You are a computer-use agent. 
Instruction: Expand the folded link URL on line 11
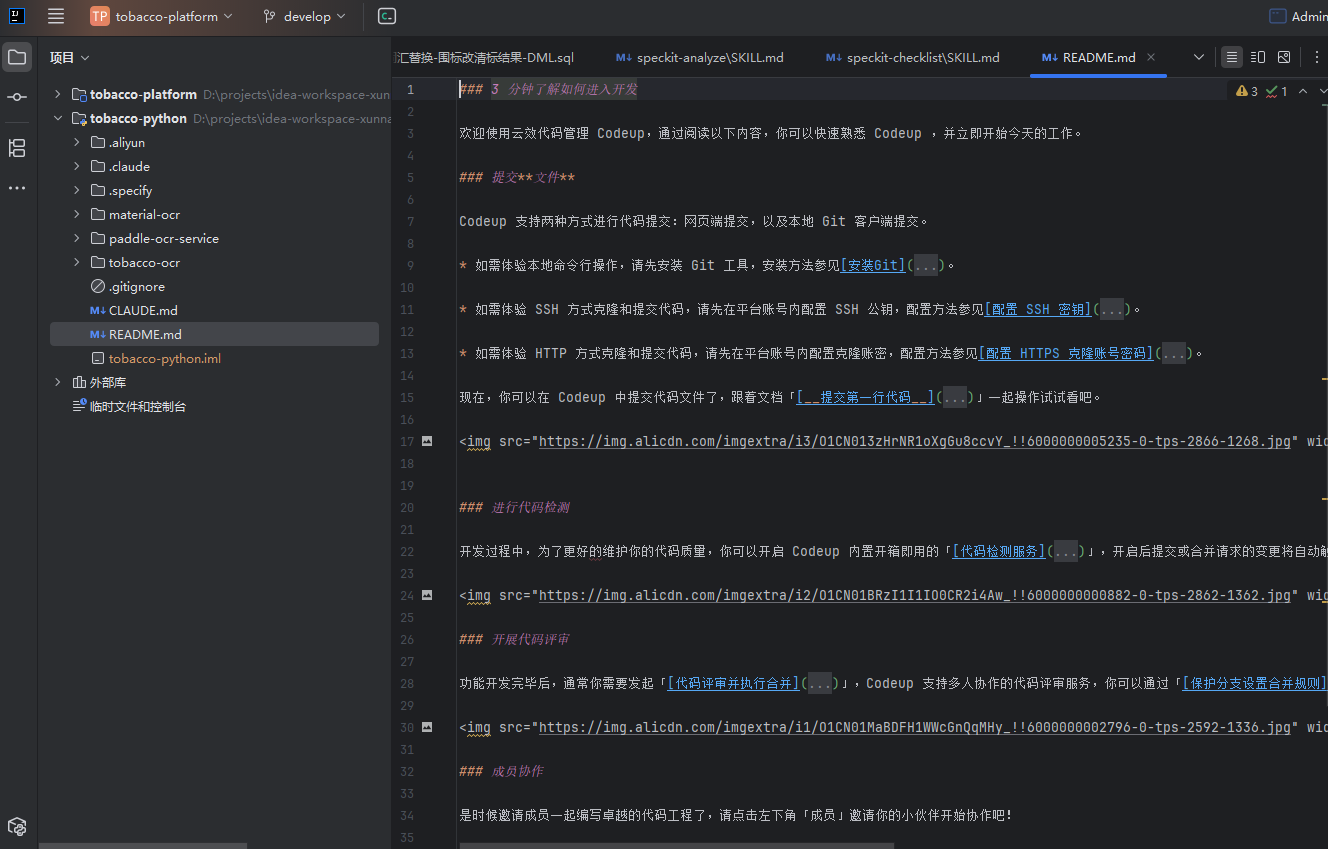(x=1111, y=309)
